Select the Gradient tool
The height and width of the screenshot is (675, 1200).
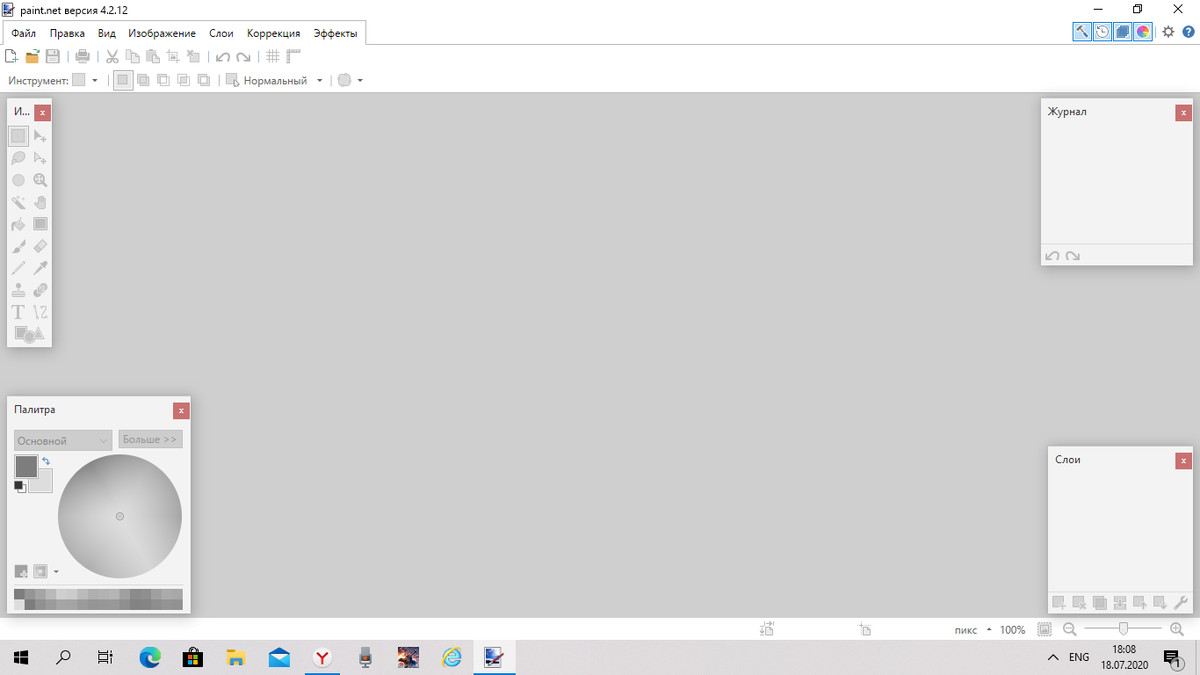[40, 224]
